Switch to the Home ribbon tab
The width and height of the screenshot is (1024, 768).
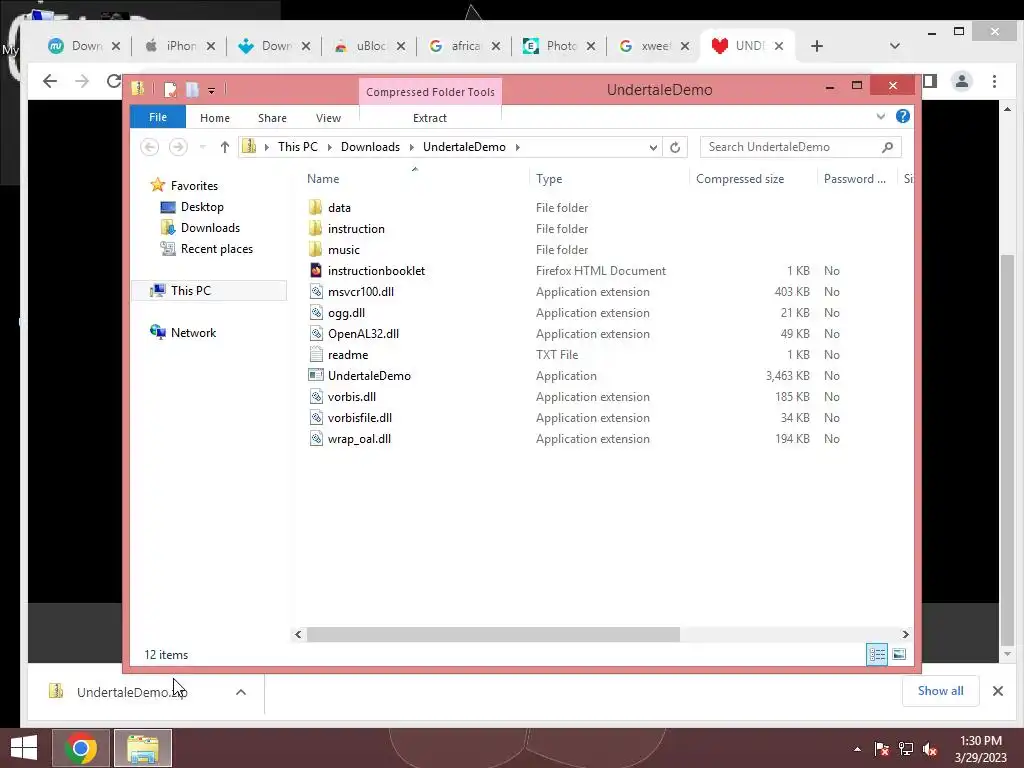[215, 118]
